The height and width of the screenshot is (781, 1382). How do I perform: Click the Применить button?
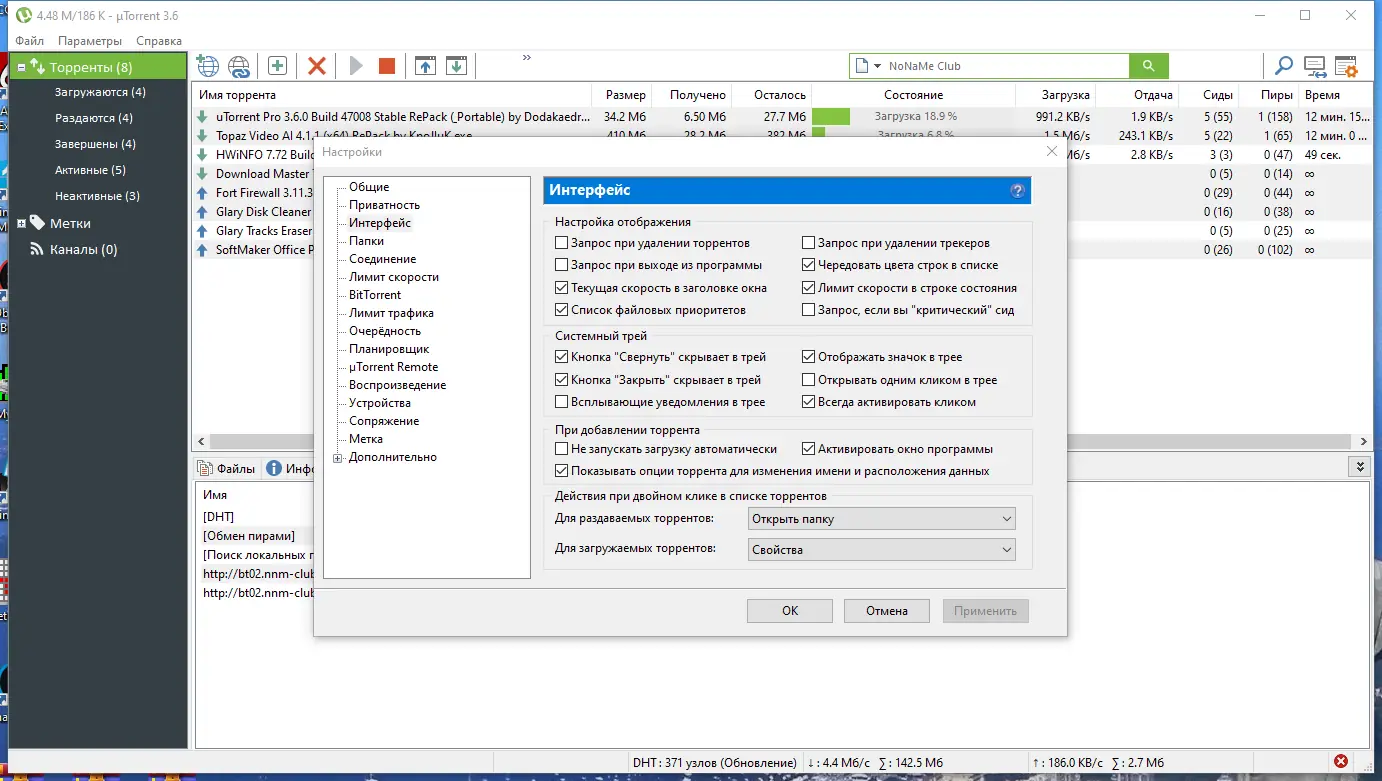[x=985, y=611]
